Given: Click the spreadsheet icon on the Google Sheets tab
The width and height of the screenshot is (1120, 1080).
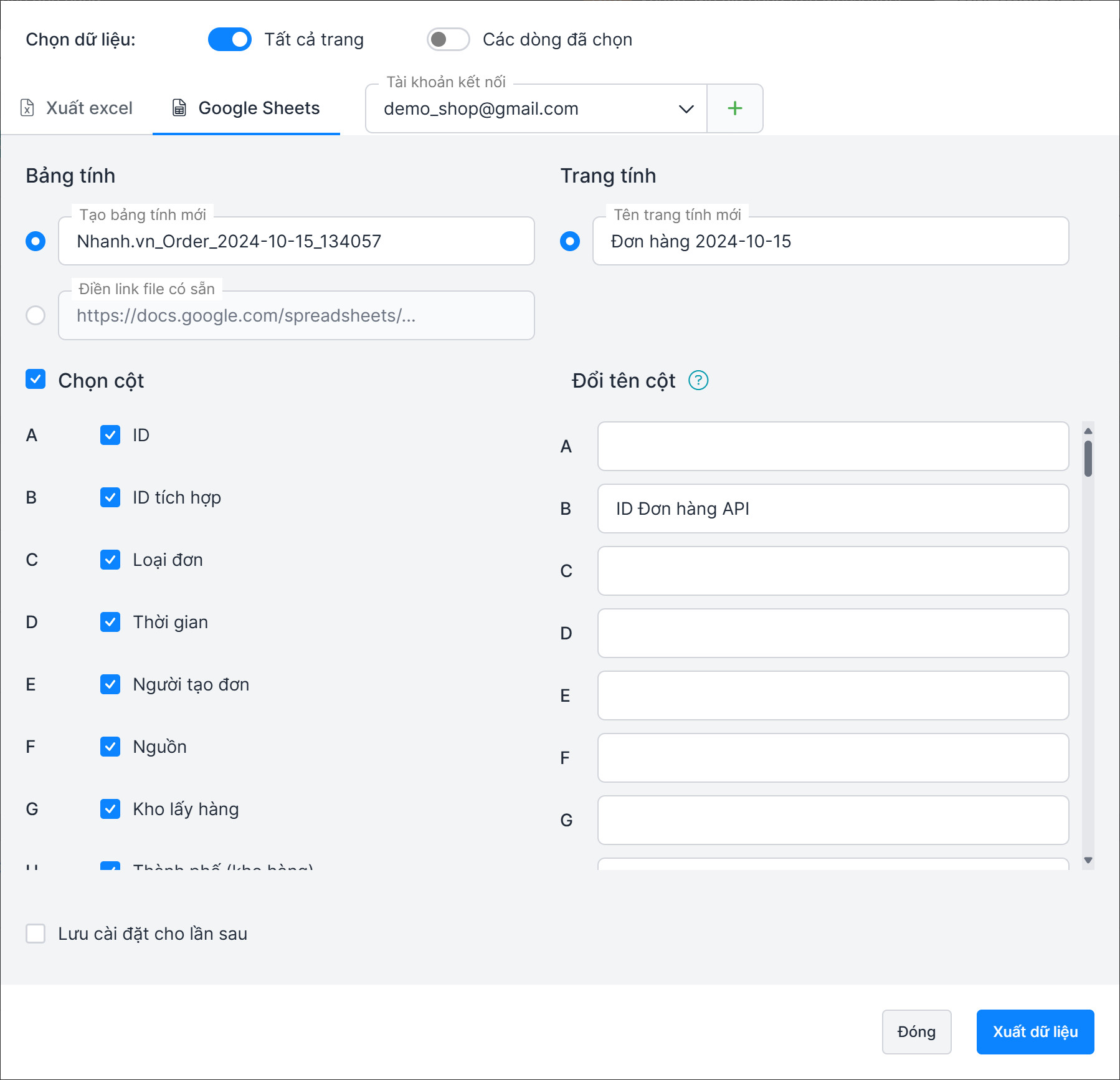Looking at the screenshot, I should pos(179,108).
